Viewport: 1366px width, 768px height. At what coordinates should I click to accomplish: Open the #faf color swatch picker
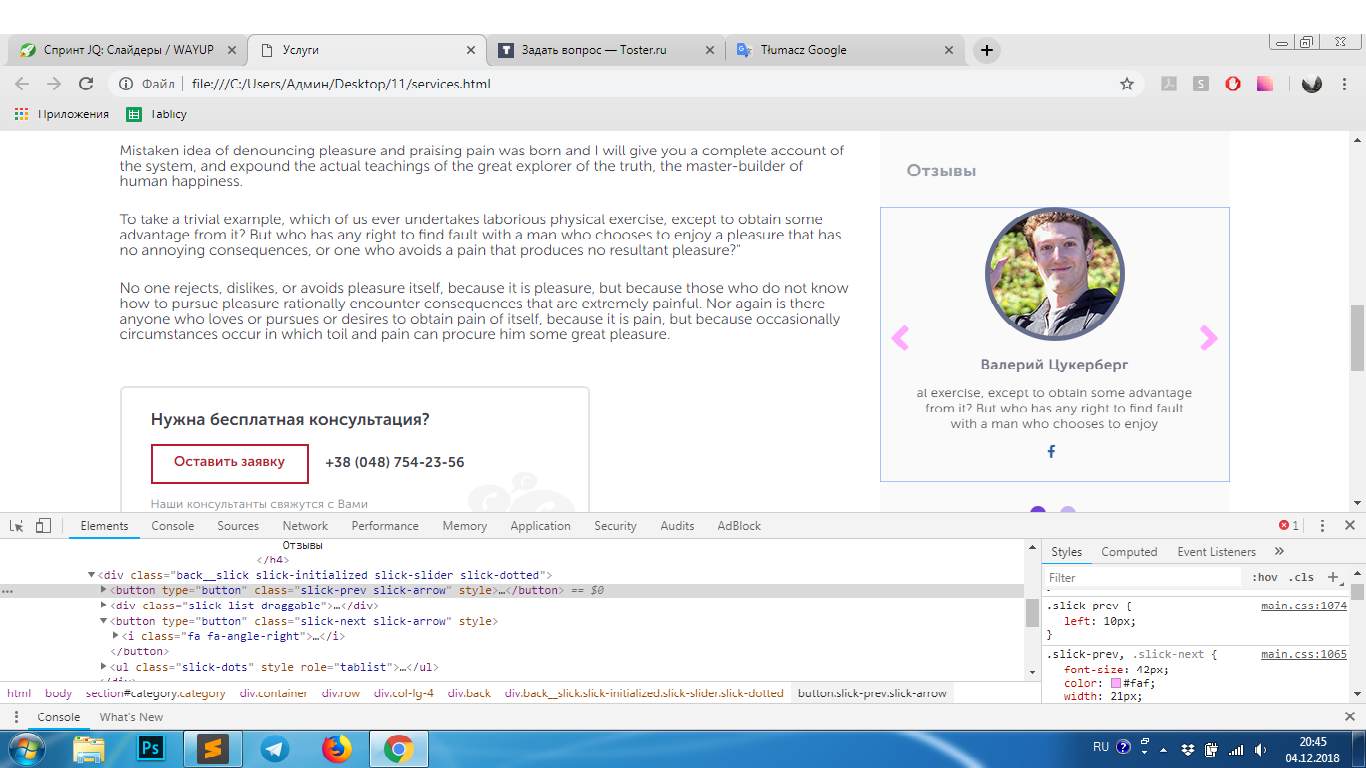pyautogui.click(x=1116, y=684)
